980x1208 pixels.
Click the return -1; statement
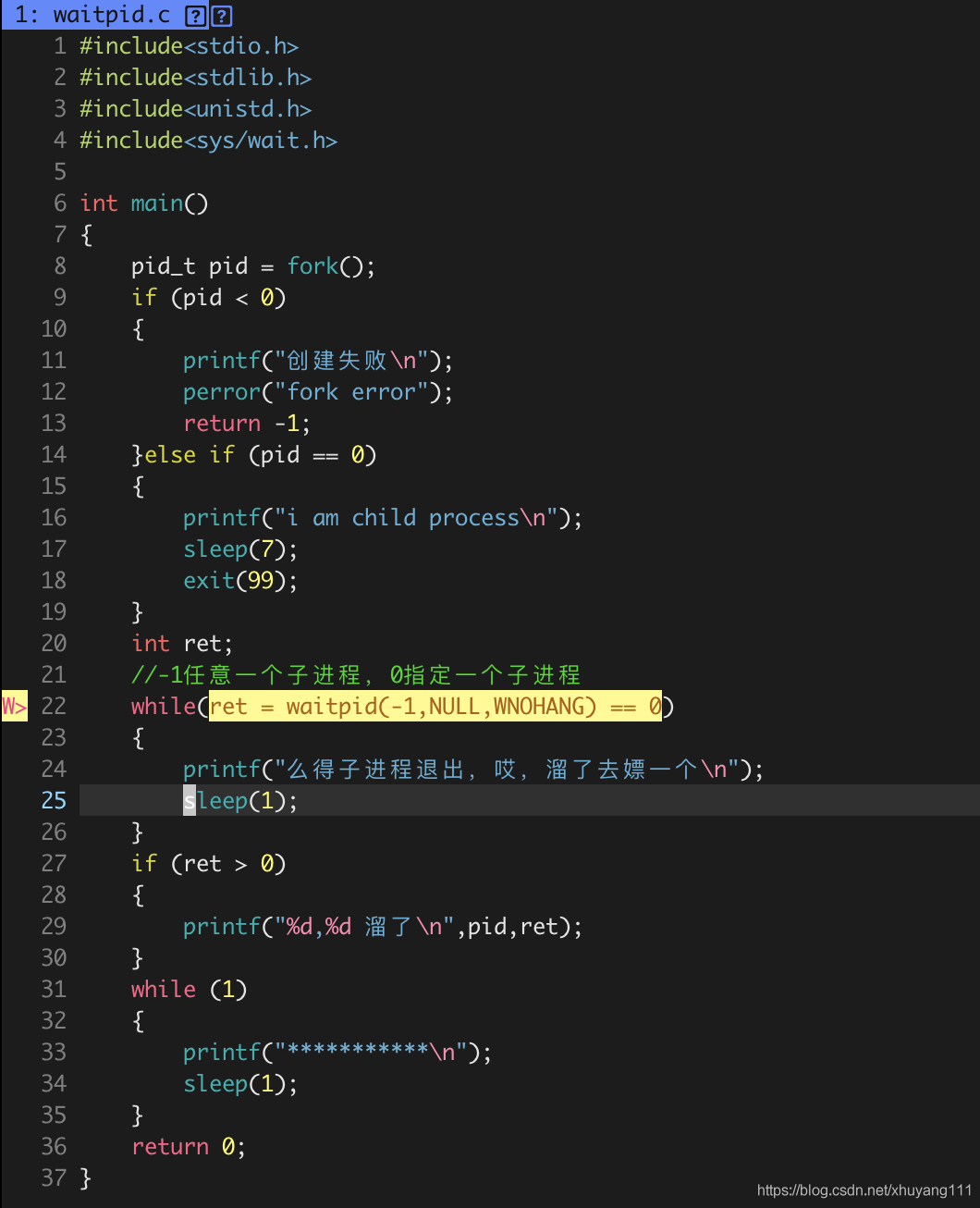(x=247, y=424)
